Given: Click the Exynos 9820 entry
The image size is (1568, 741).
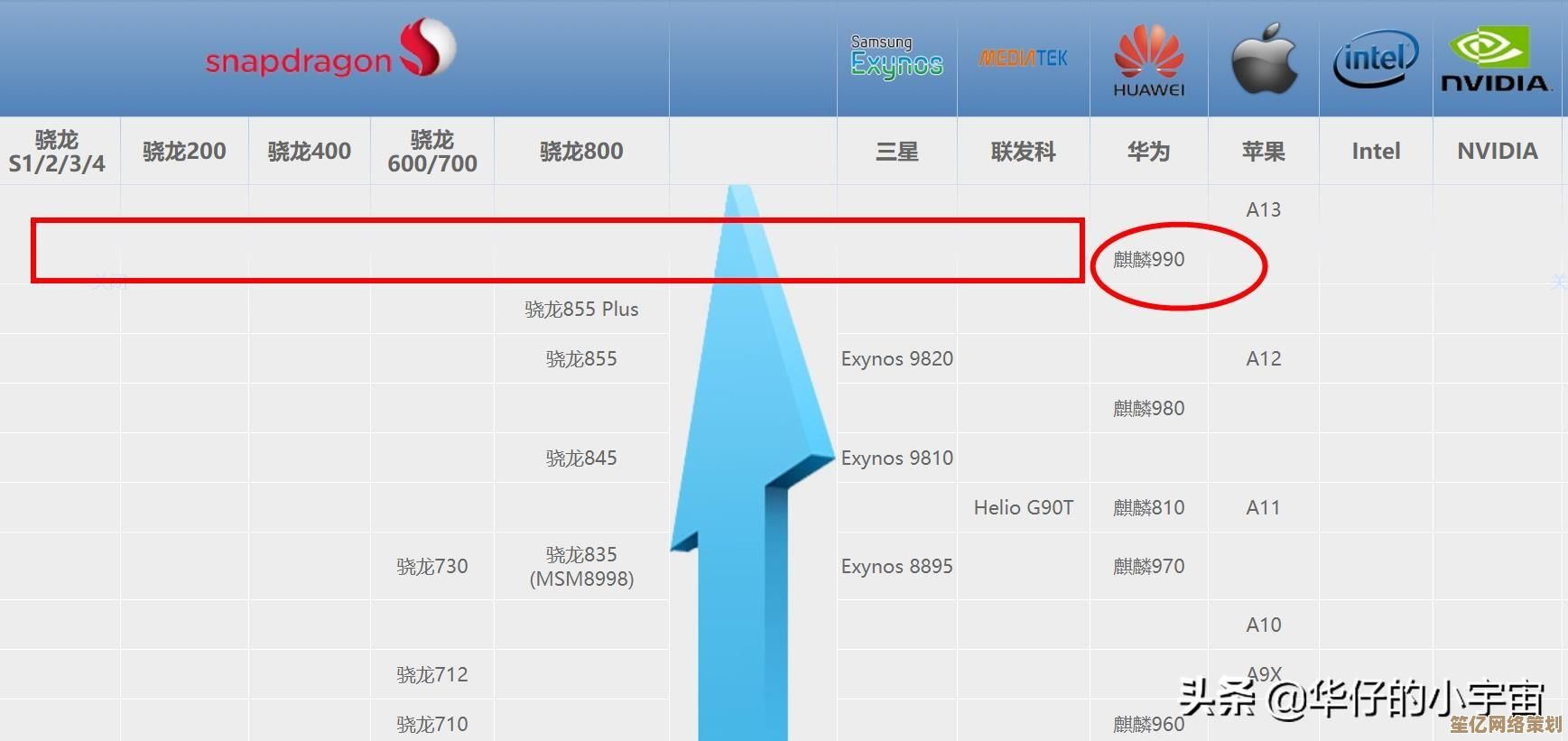Looking at the screenshot, I should click(897, 358).
